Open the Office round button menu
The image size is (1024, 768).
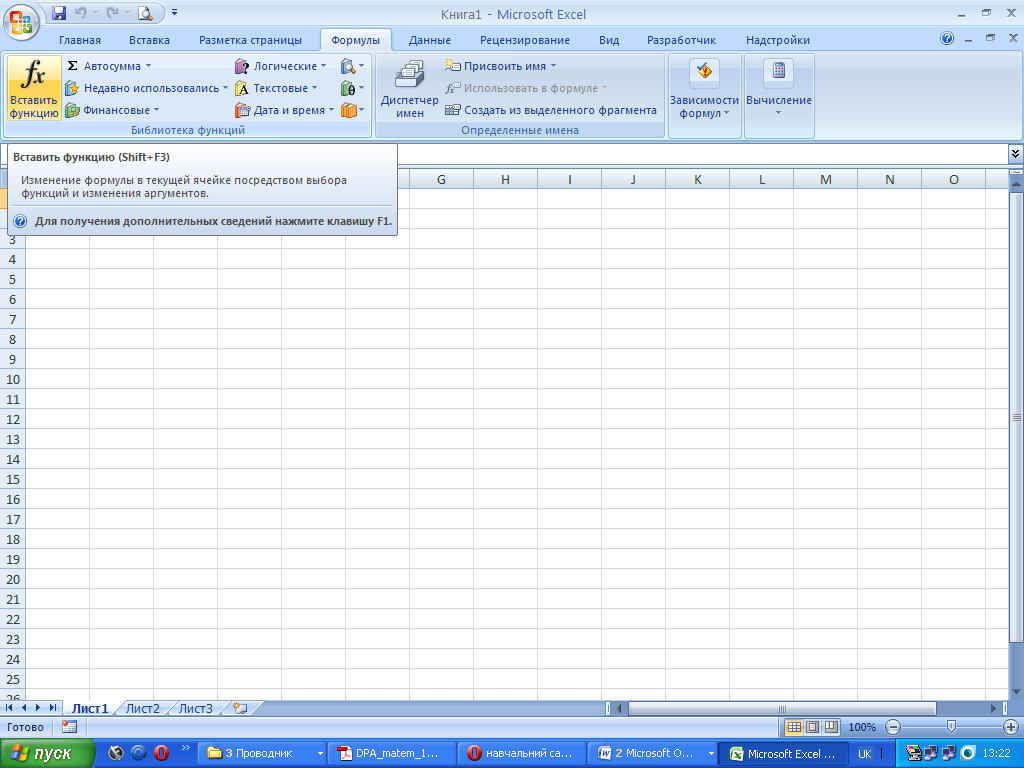click(21, 21)
